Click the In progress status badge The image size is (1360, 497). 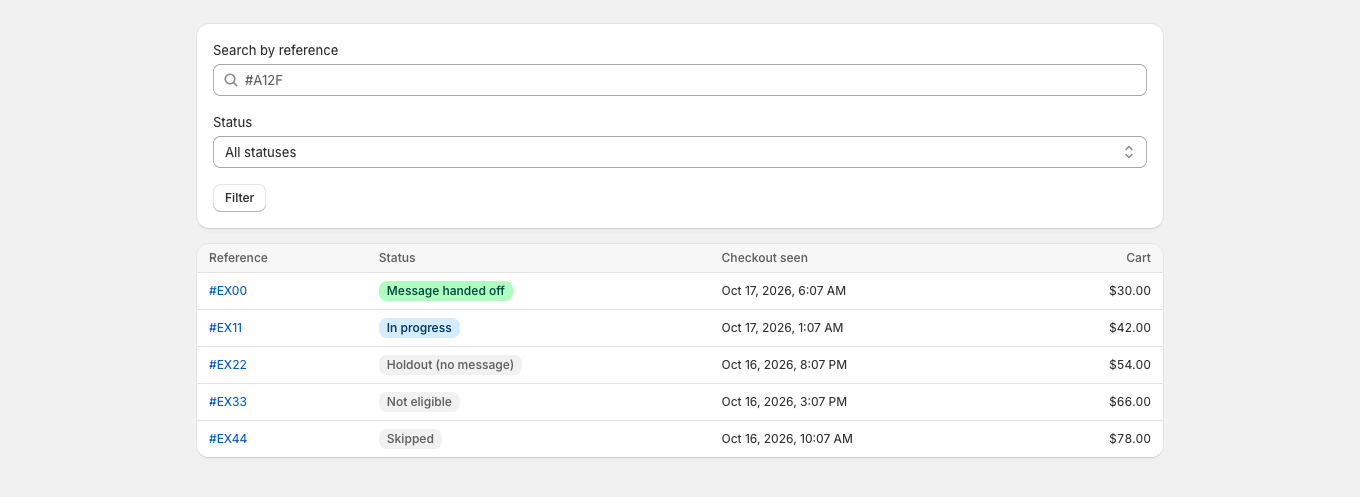(x=419, y=328)
